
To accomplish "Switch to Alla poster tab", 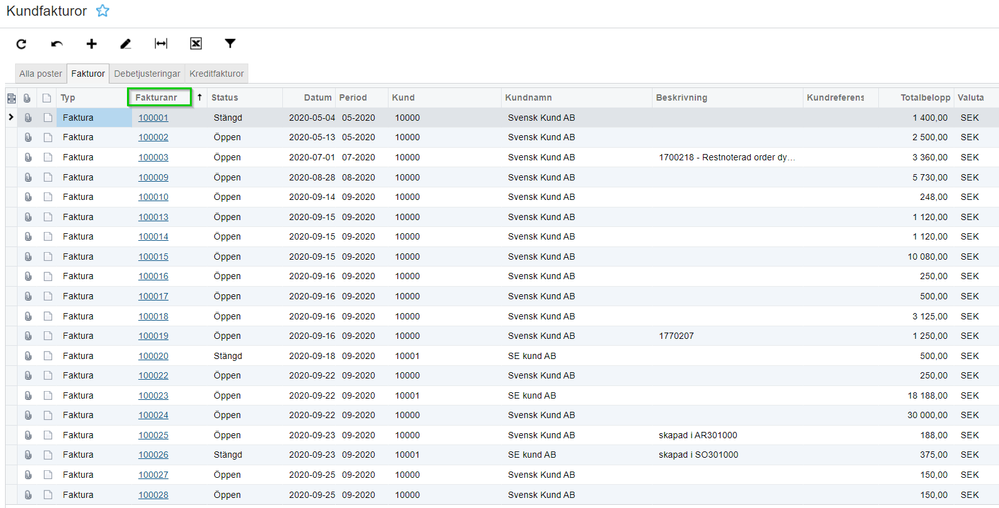I will (x=41, y=73).
